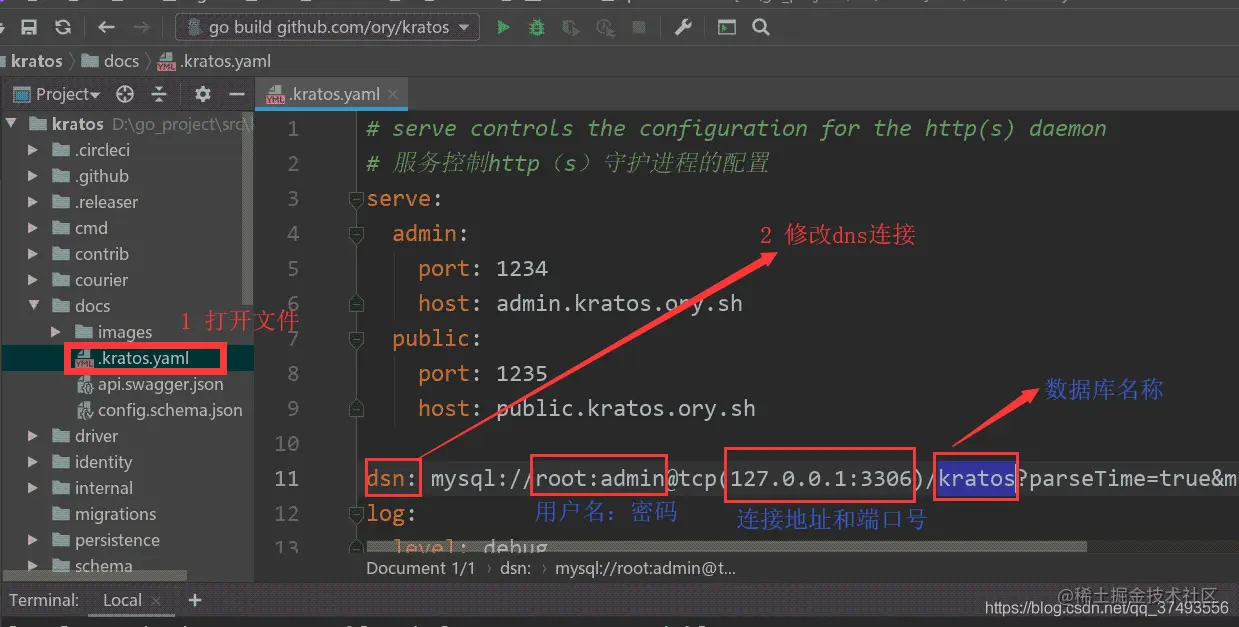Select config.schema.json in project tree

(159, 410)
